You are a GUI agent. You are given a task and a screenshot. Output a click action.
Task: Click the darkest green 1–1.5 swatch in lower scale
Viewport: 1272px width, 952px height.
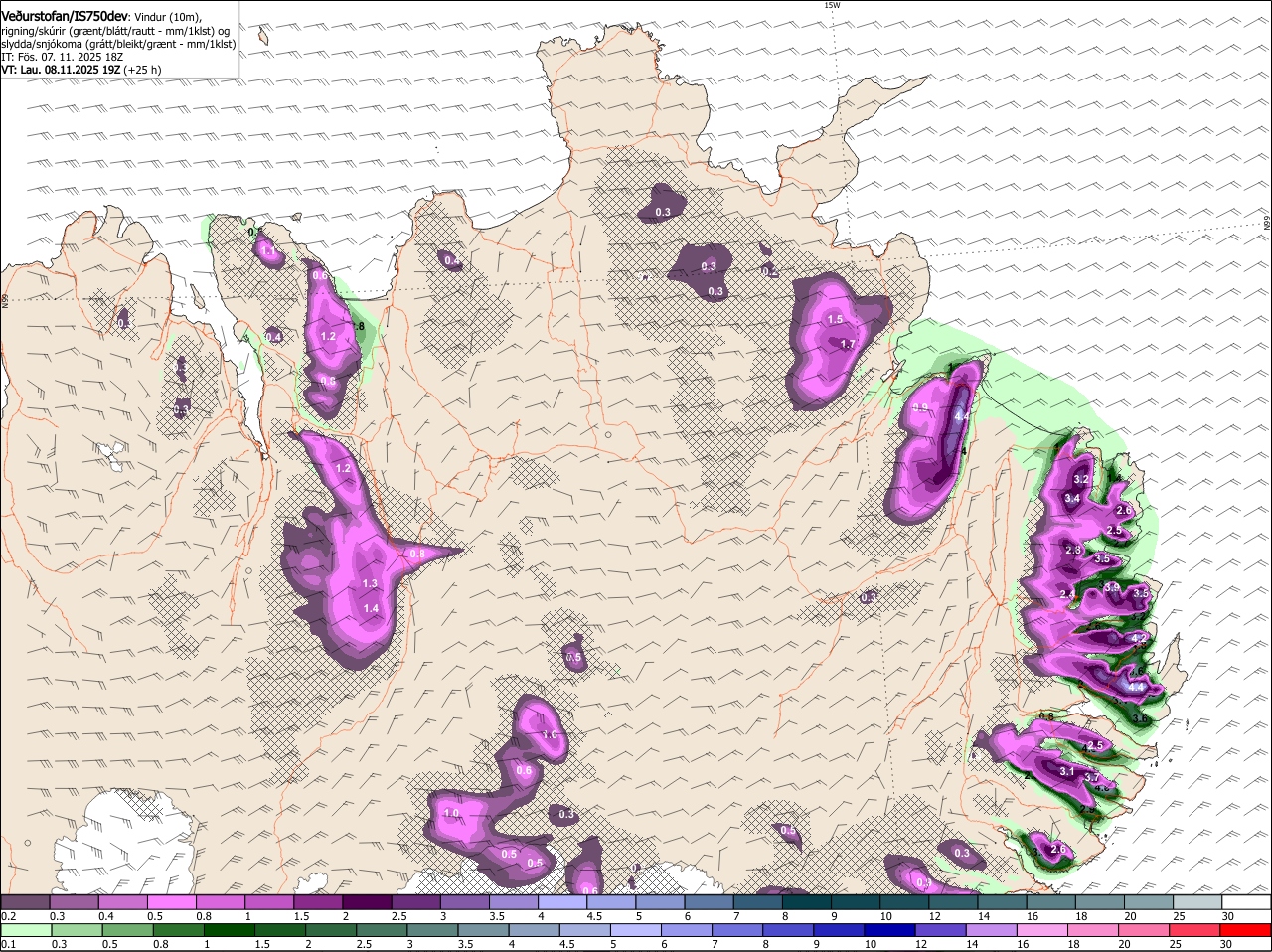(x=228, y=931)
